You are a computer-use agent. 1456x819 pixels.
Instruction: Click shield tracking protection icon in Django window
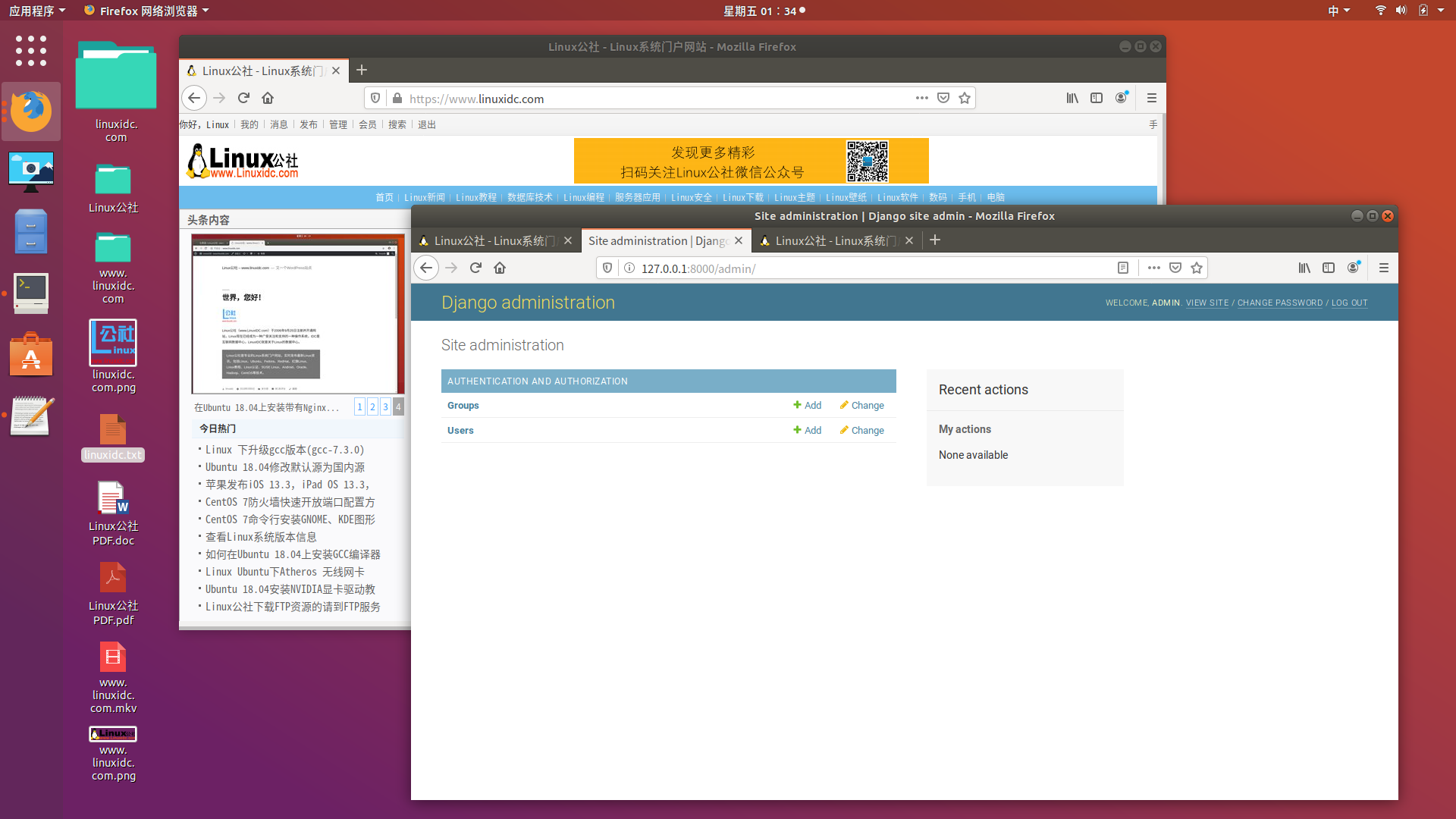coord(607,268)
